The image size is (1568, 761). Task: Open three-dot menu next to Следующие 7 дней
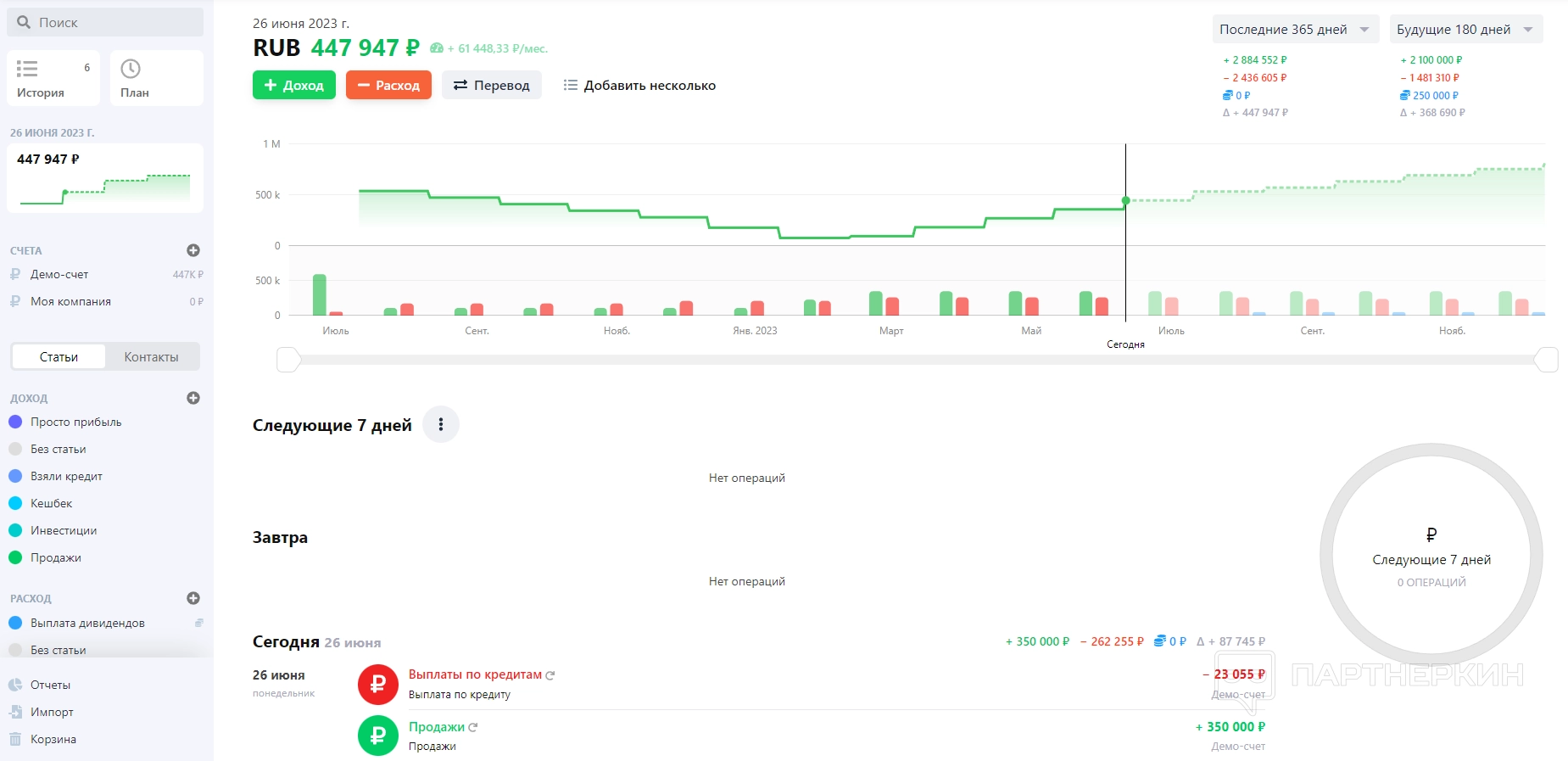click(441, 425)
